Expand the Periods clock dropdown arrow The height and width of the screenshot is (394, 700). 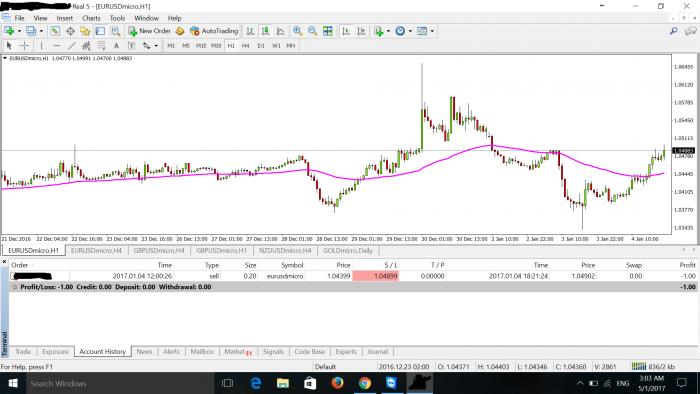point(410,31)
